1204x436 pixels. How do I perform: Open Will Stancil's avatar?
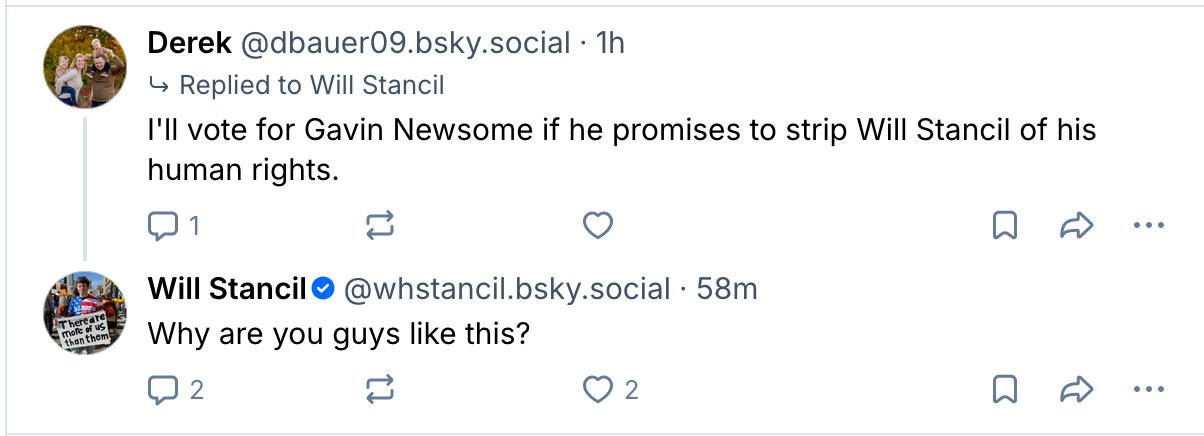tap(85, 312)
